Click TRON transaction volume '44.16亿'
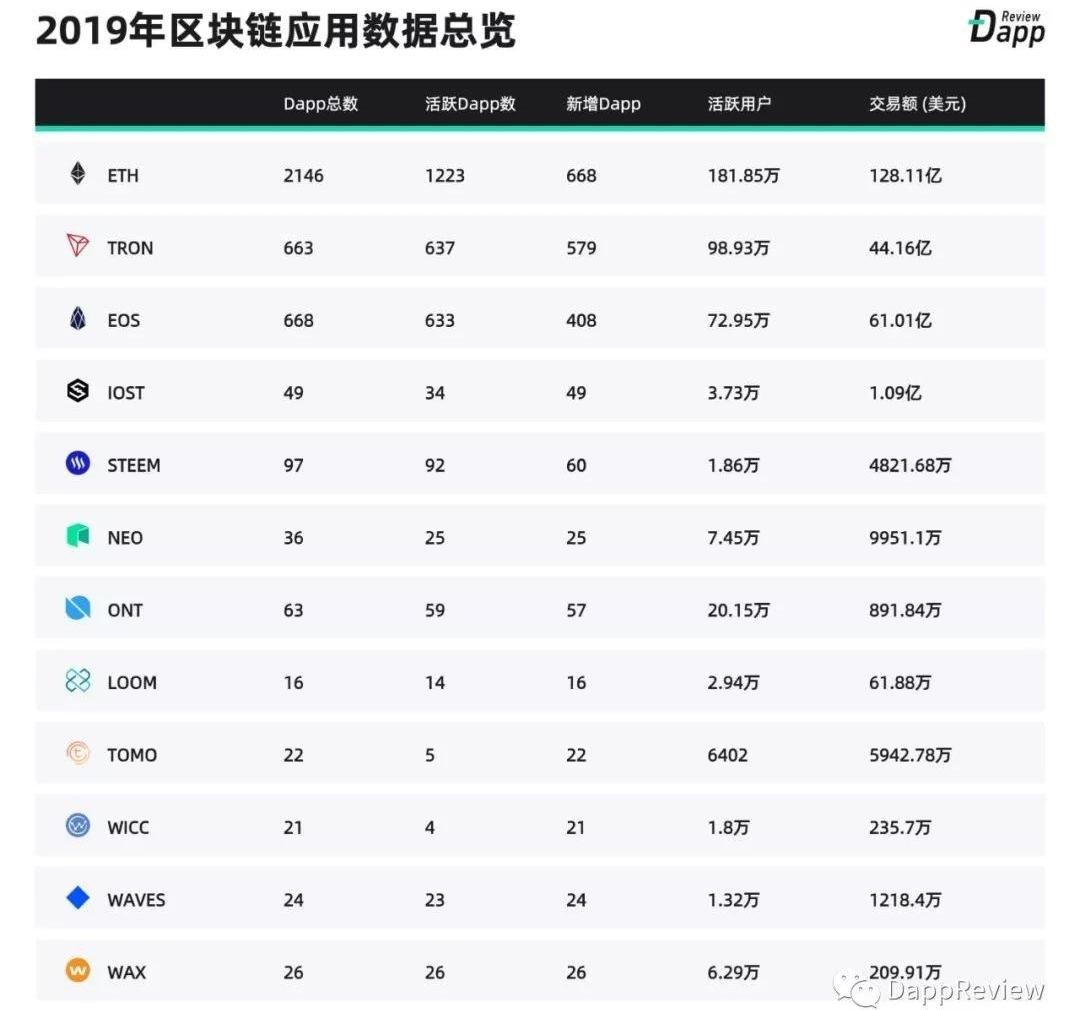Image resolution: width=1080 pixels, height=1010 pixels. pyautogui.click(x=900, y=248)
